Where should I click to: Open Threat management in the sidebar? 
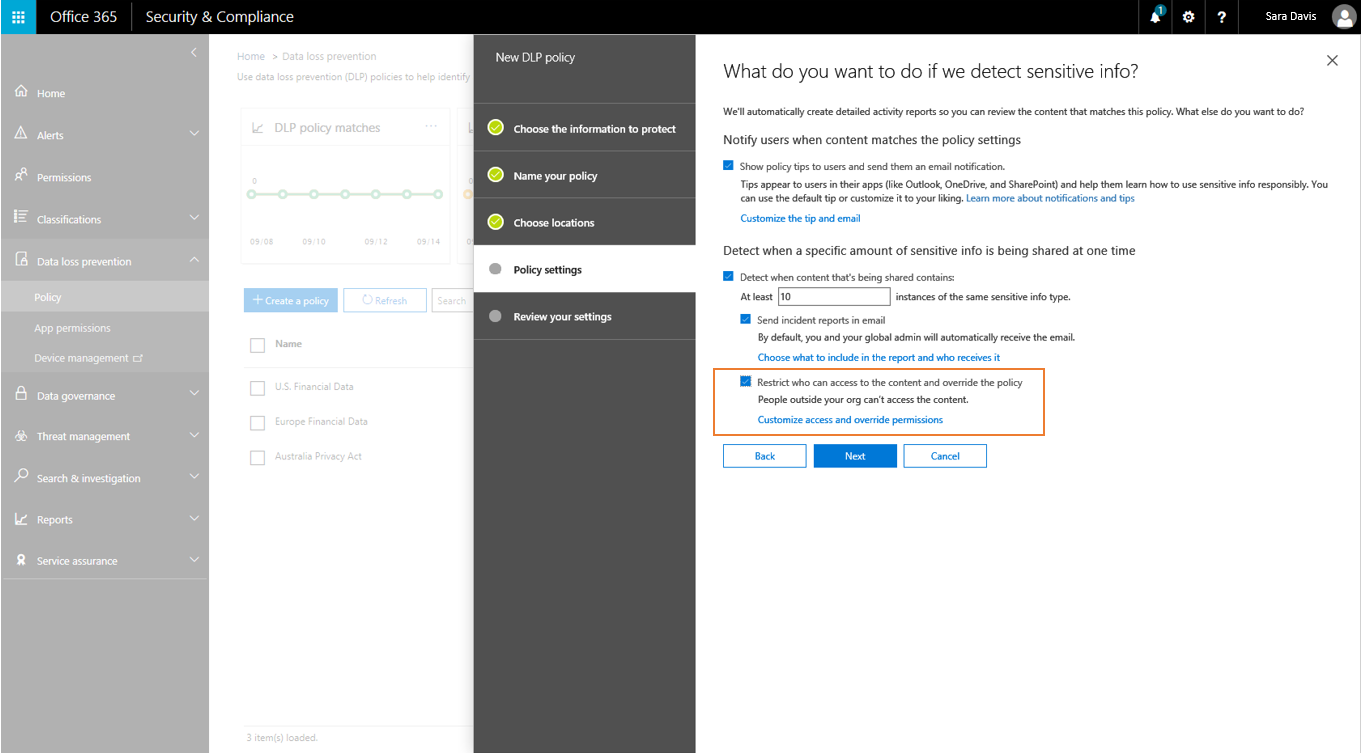click(x=85, y=435)
